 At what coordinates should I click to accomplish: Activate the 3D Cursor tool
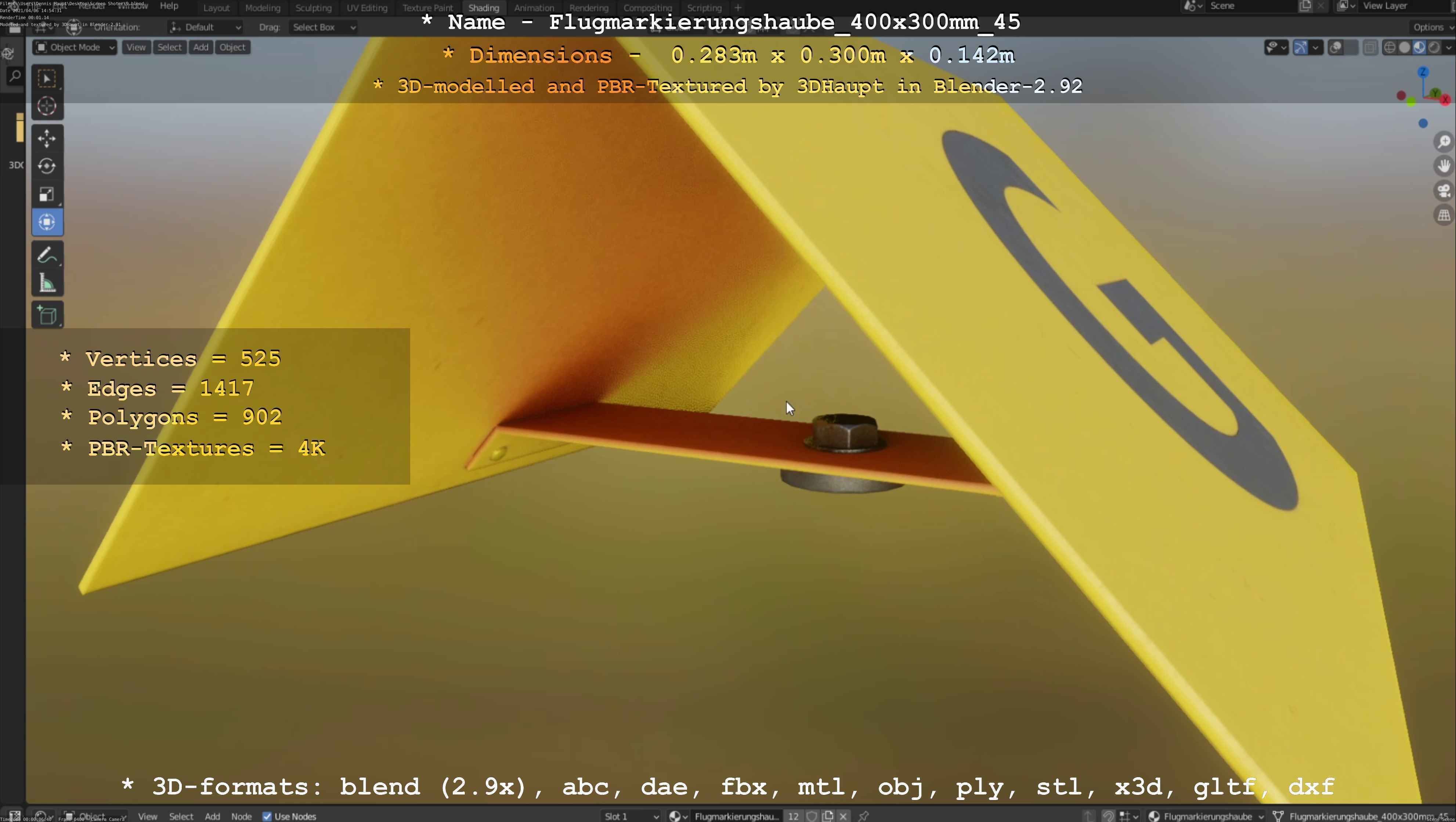[47, 106]
